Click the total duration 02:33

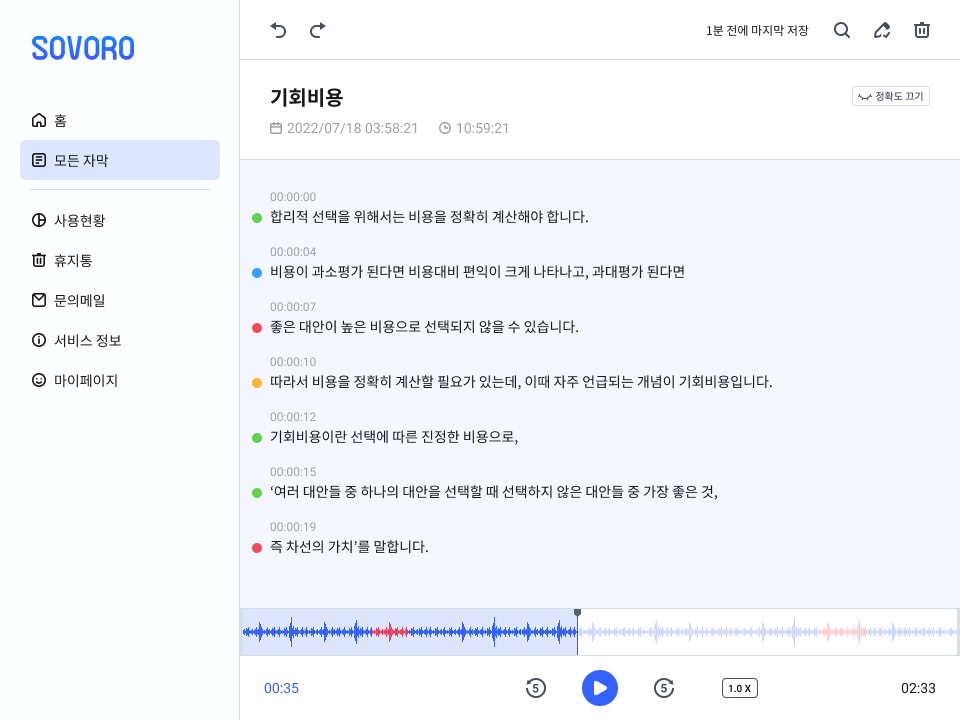click(x=918, y=688)
